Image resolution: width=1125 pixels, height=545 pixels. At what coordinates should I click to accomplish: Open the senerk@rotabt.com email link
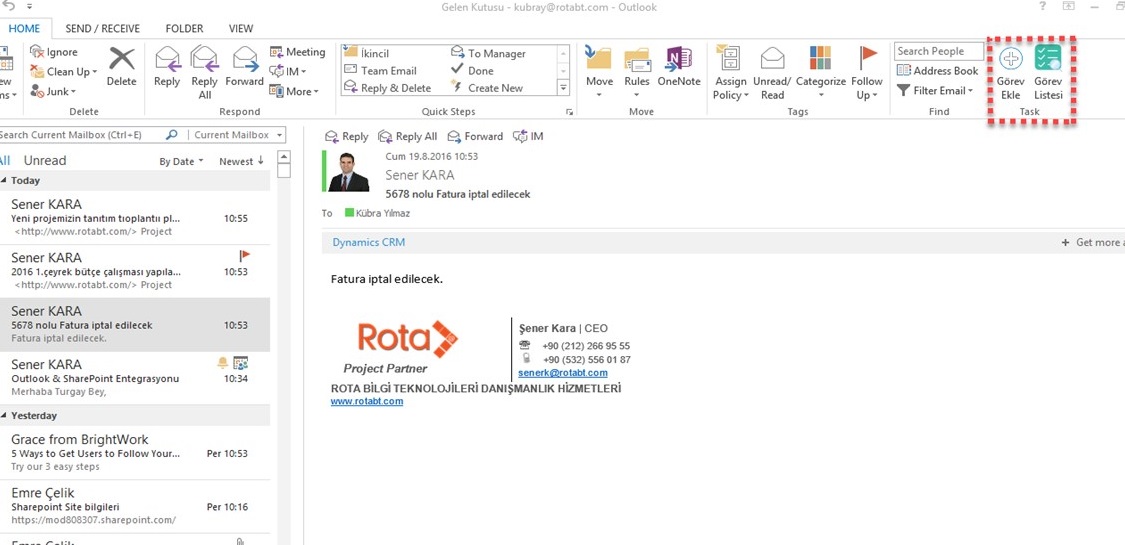562,373
